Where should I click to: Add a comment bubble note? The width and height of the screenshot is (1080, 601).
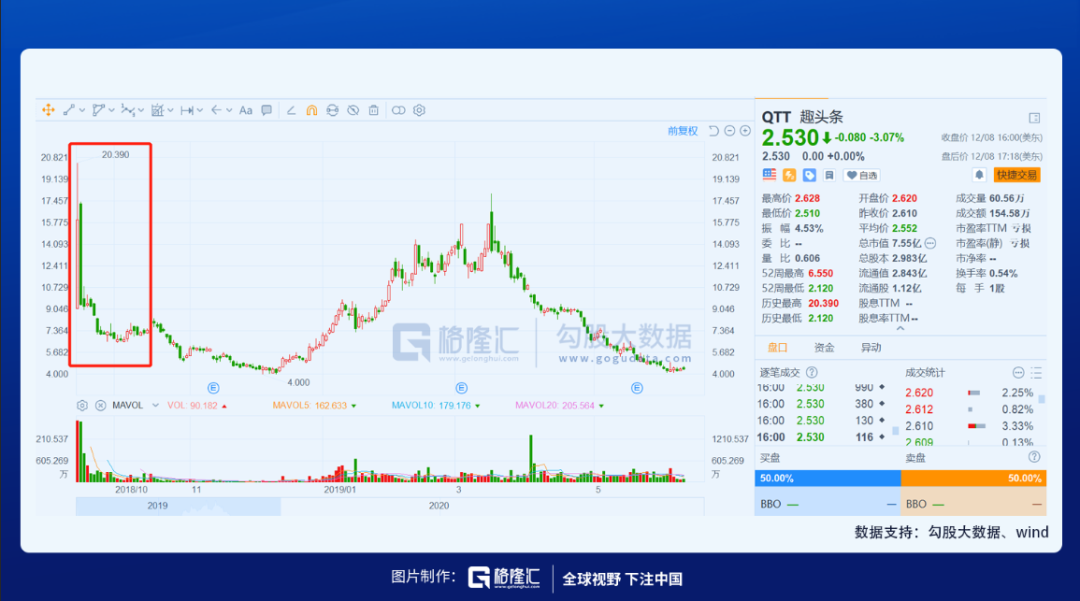pos(267,110)
